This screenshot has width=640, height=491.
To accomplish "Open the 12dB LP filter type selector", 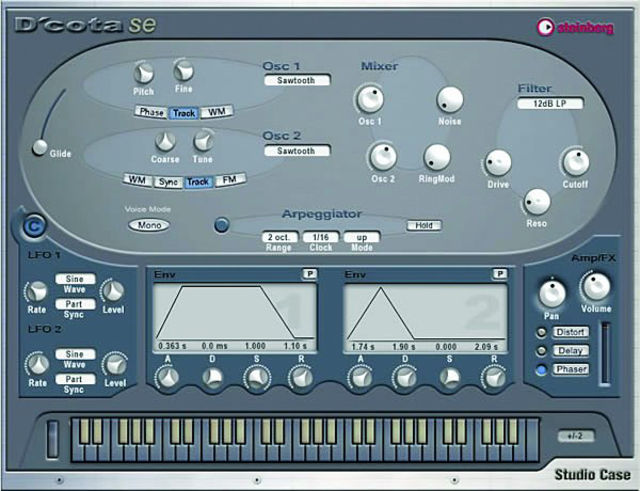I will click(550, 103).
